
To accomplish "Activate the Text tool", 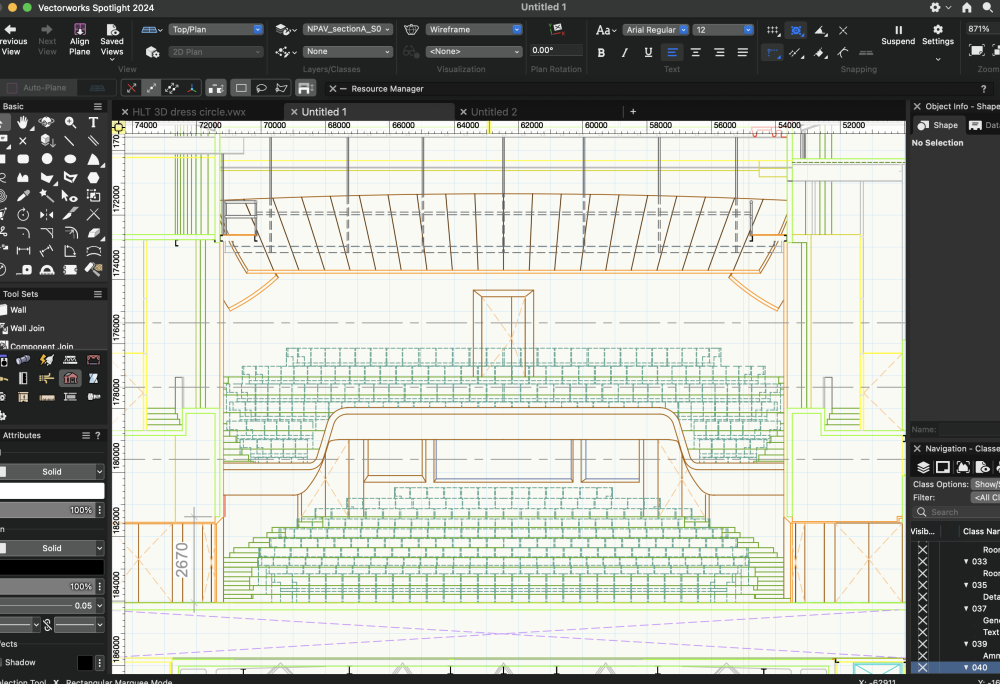I will click(93, 122).
